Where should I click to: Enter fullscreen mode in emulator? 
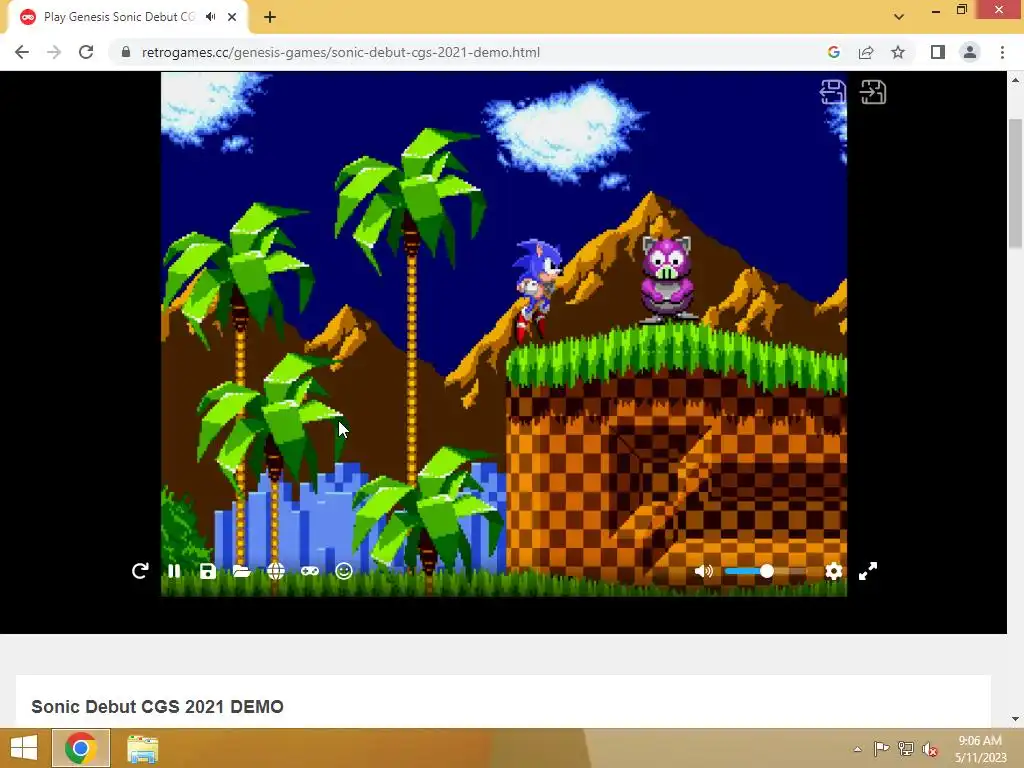click(868, 571)
